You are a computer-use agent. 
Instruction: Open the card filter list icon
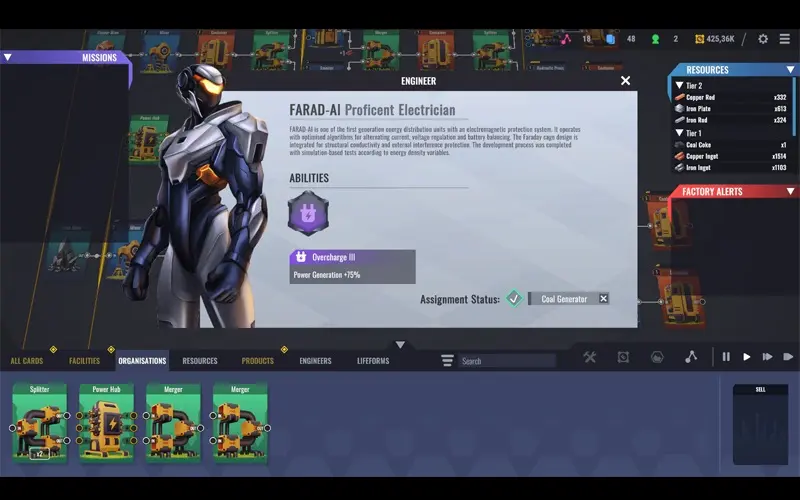point(447,361)
